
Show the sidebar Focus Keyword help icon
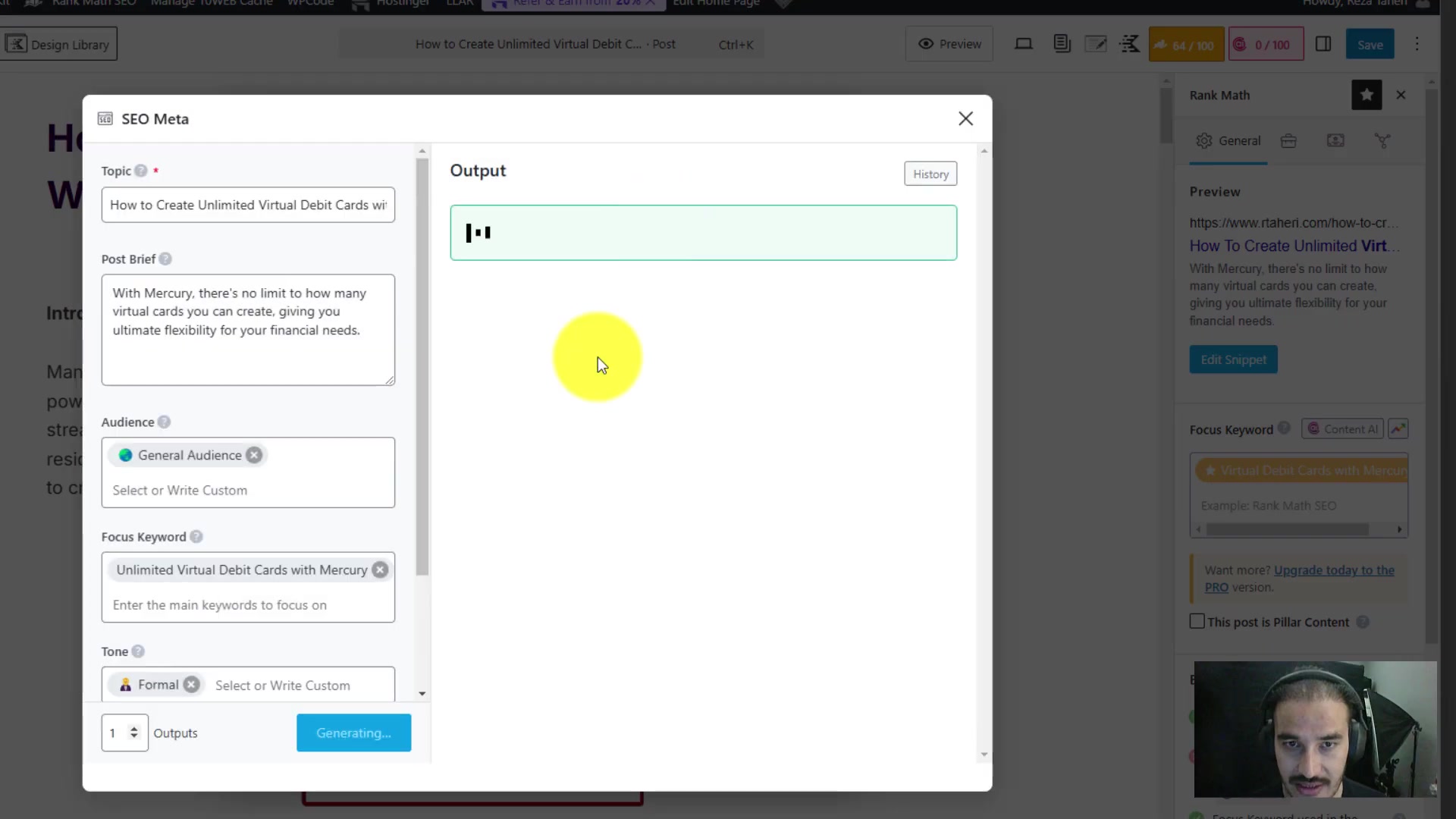1284,428
